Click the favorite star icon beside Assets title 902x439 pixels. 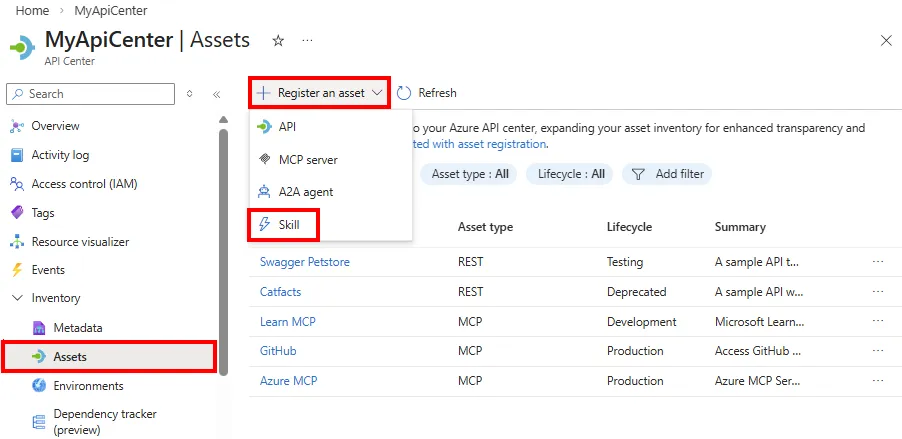tap(278, 41)
